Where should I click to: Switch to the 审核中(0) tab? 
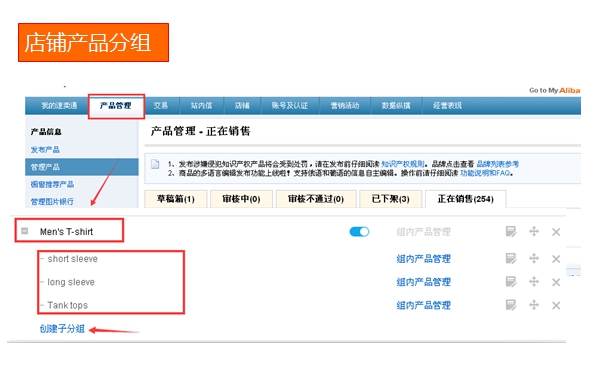point(241,199)
